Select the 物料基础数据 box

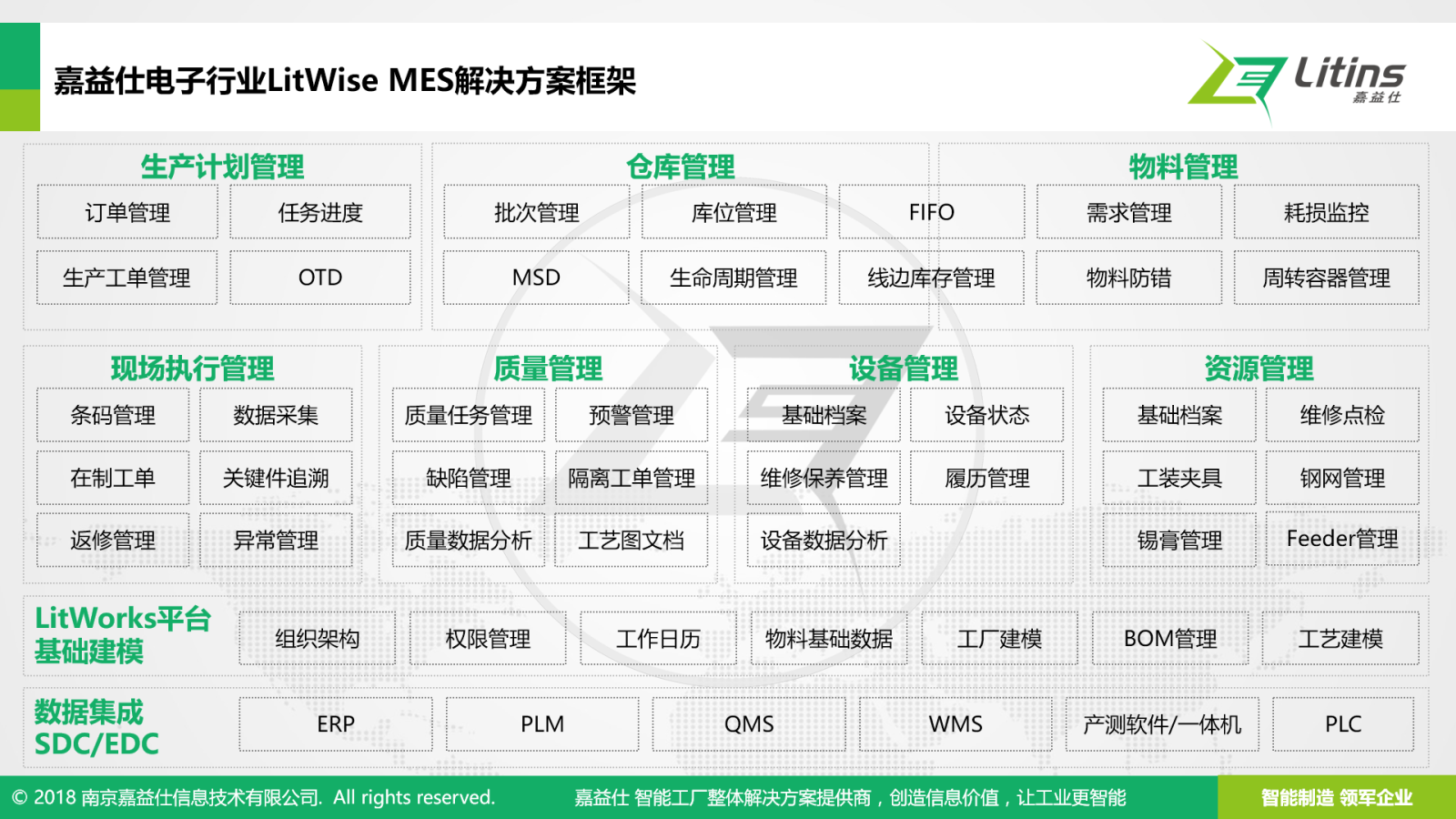(829, 639)
